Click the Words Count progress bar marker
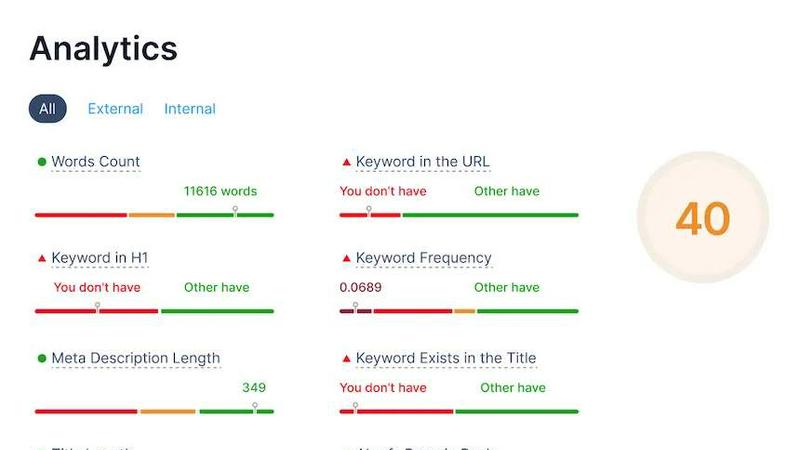This screenshot has width=800, height=450. tap(236, 211)
